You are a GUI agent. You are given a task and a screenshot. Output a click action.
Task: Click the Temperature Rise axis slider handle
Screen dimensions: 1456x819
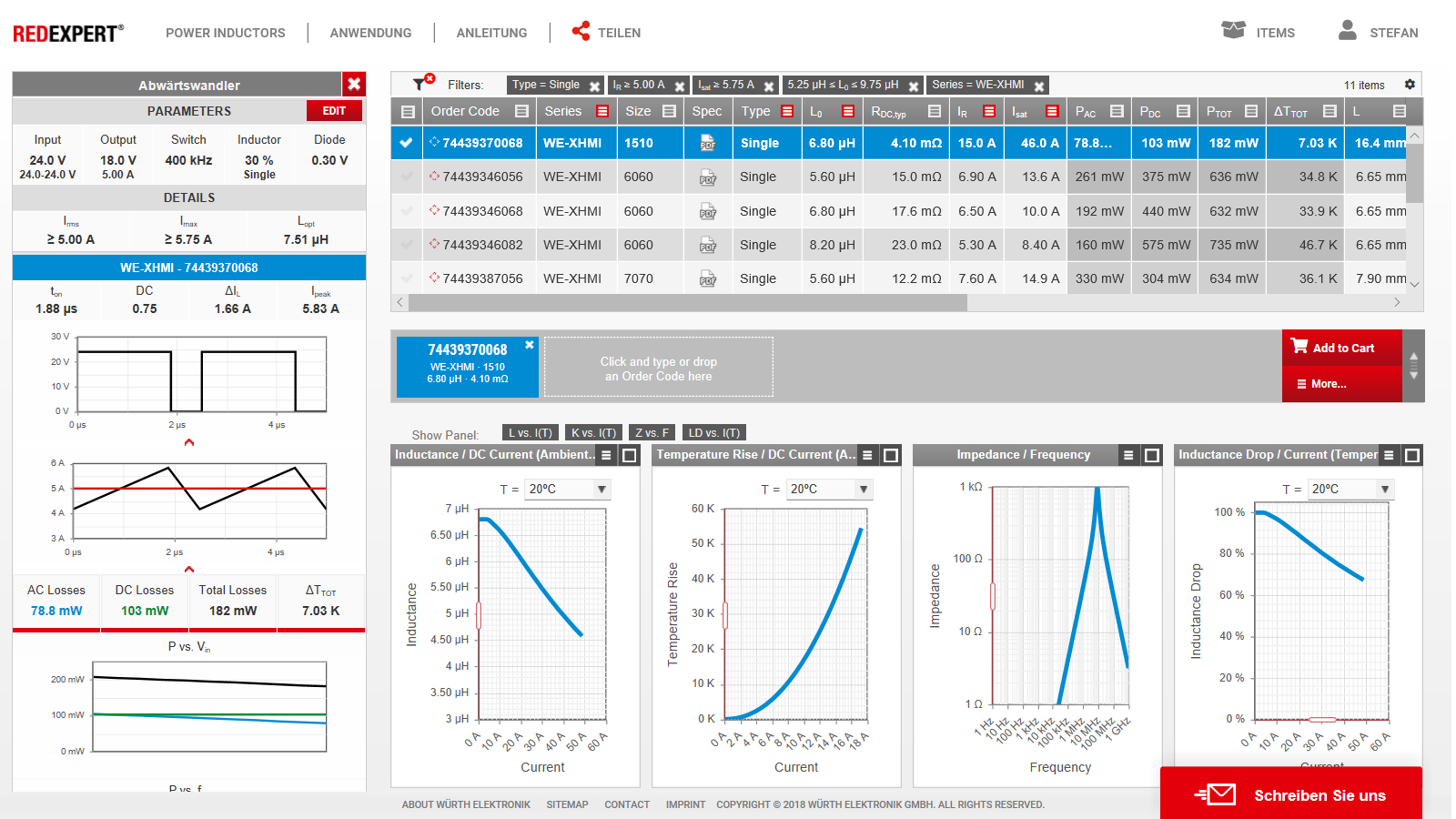click(x=725, y=615)
